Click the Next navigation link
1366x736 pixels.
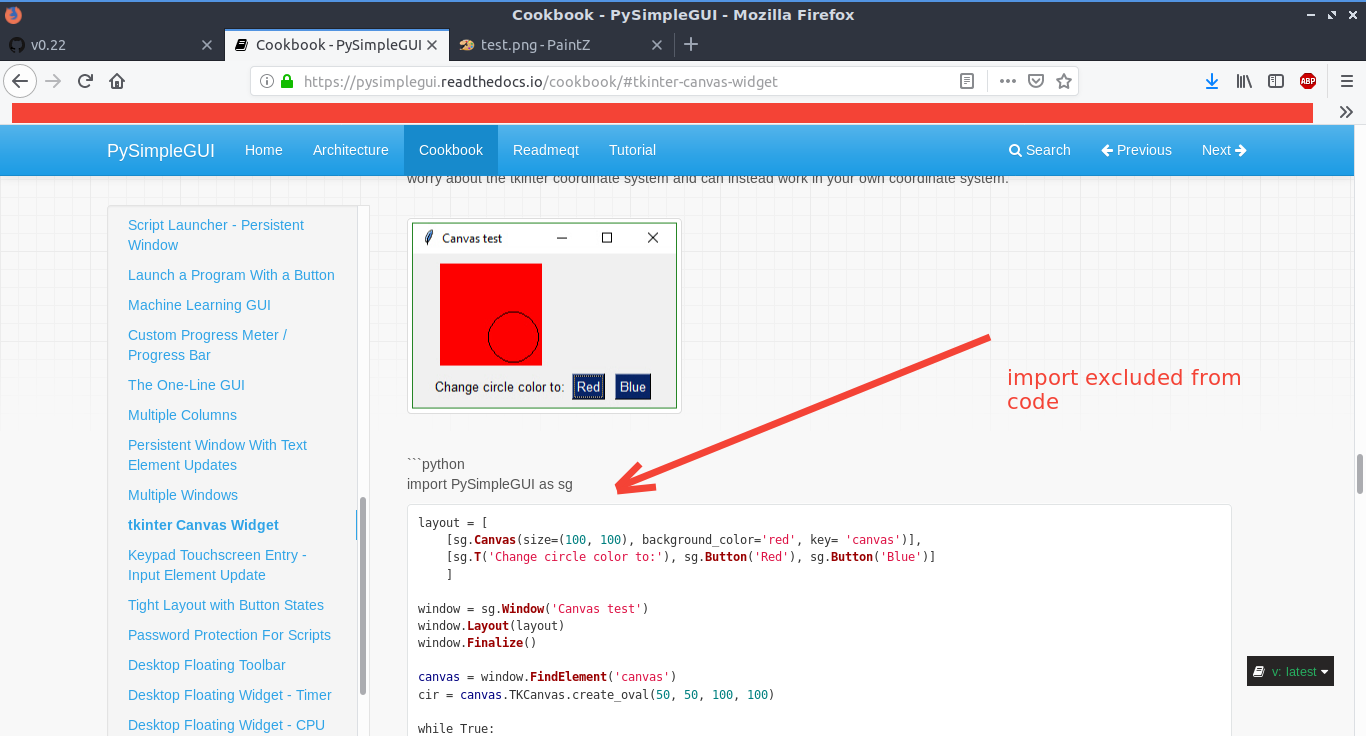(1223, 150)
